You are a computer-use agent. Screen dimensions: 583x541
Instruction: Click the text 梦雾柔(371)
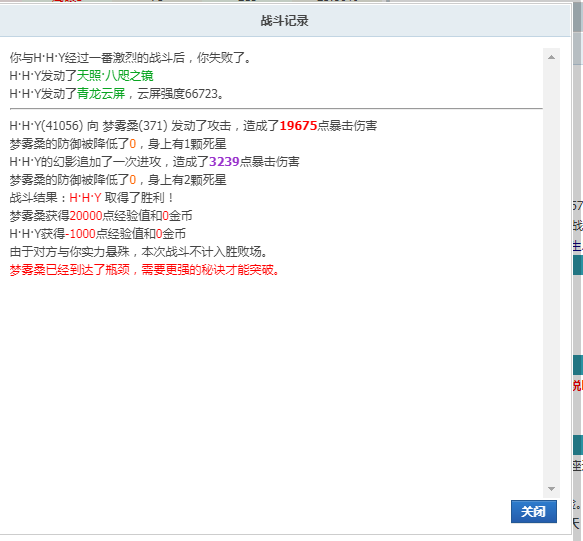point(135,126)
